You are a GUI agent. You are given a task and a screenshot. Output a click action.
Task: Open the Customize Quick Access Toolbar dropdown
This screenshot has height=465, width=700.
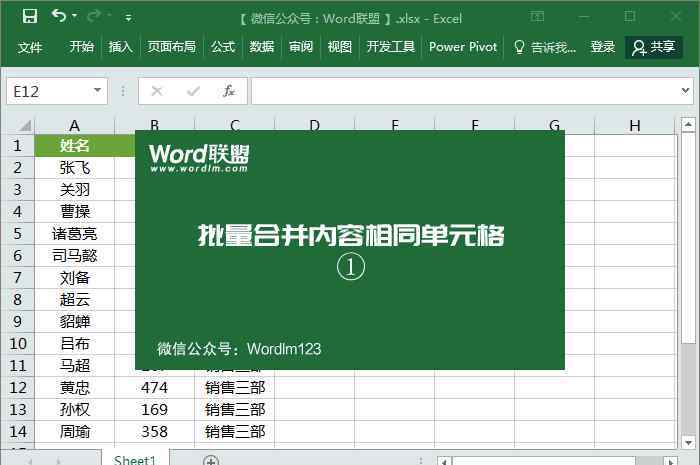coord(128,18)
